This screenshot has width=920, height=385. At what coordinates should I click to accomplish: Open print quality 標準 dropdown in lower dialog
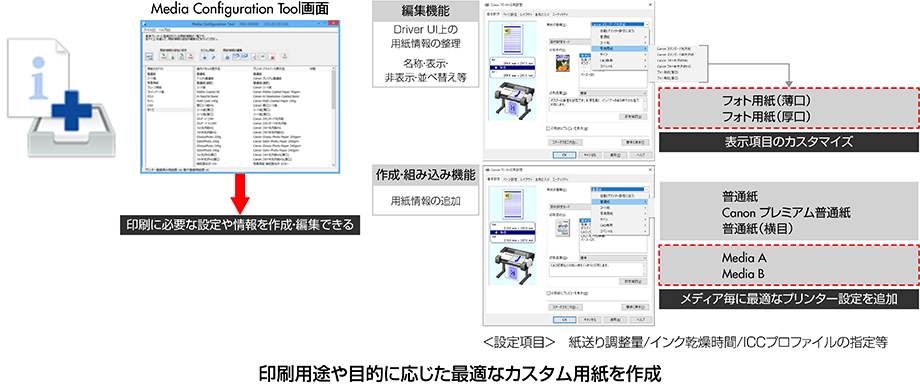click(613, 258)
